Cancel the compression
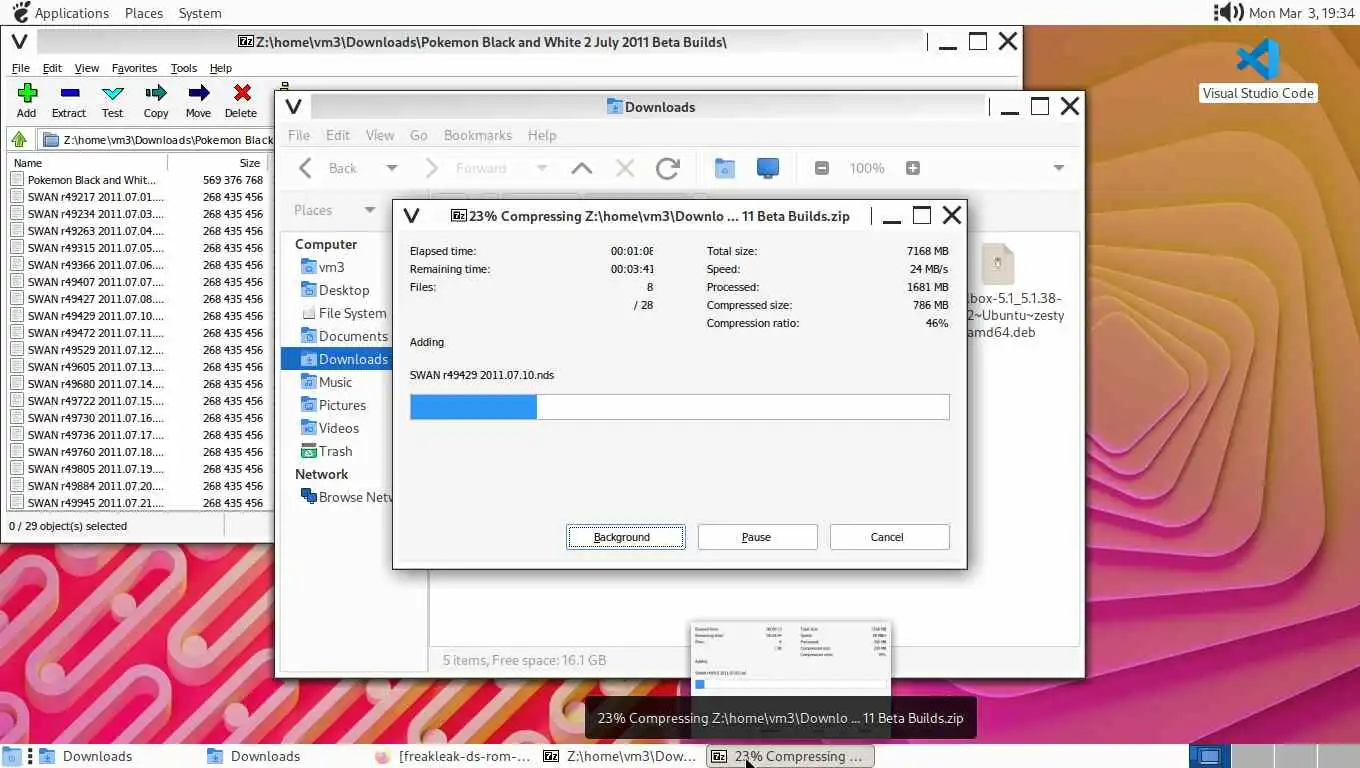Screen dimensions: 1360x768 pos(889,537)
